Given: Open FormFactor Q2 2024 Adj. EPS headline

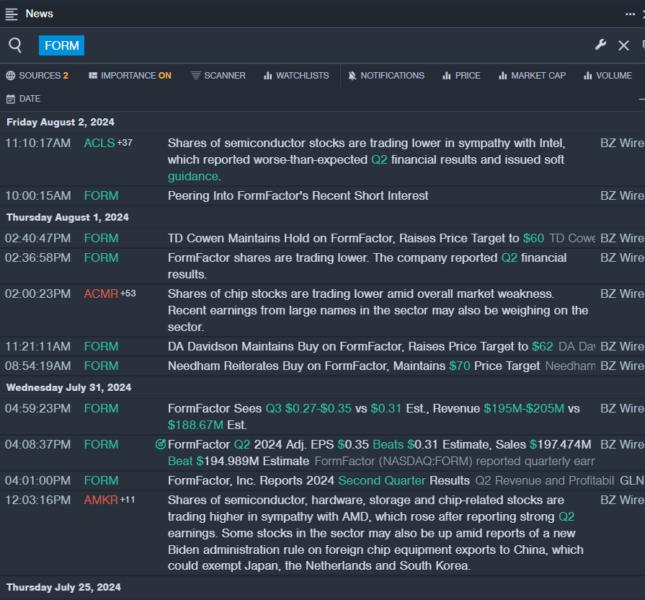Looking at the screenshot, I should click(x=379, y=453).
